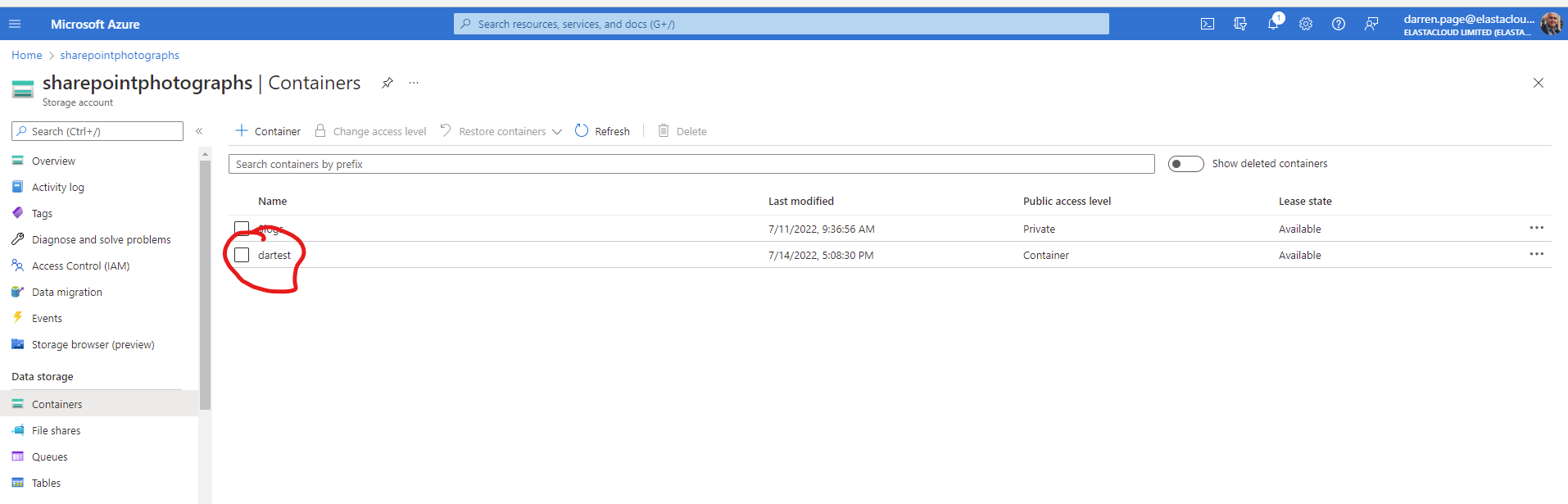Focus the Search containers by prefix field
This screenshot has height=504, width=1568.
coord(691,164)
